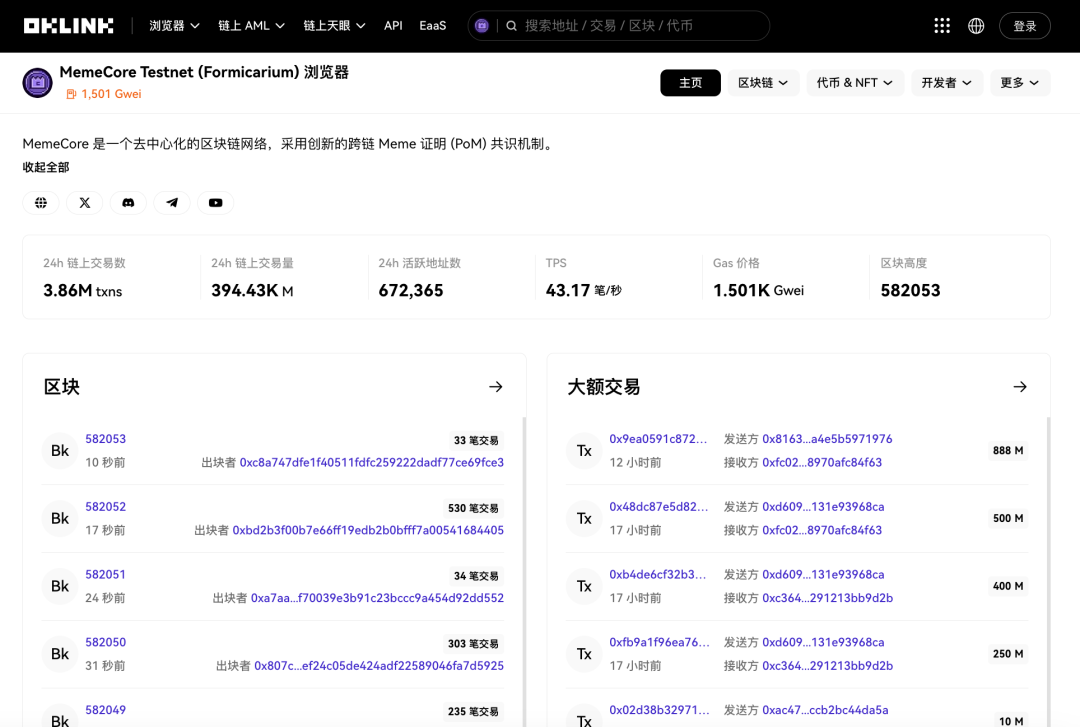Open the Discord social link

128,203
